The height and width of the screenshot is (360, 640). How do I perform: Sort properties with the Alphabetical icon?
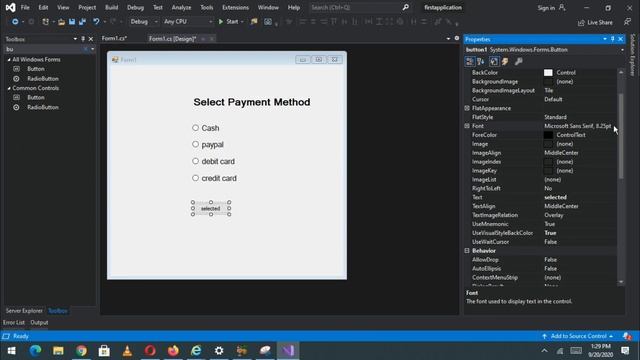[x=481, y=62]
